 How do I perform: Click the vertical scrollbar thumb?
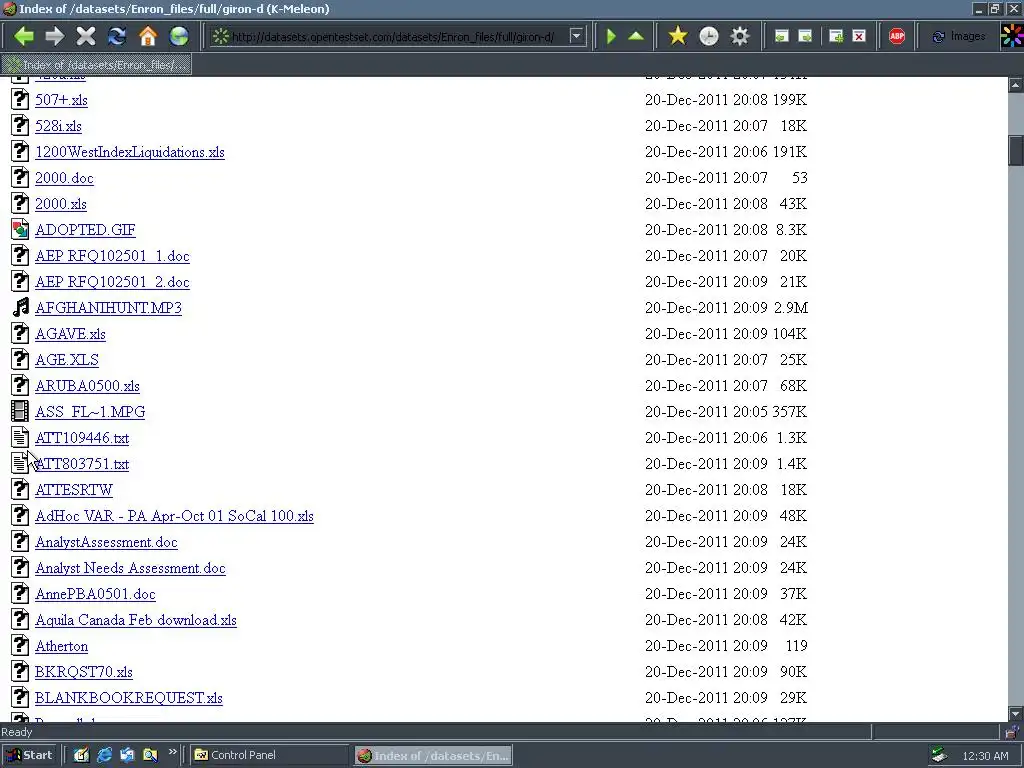coord(1016,151)
